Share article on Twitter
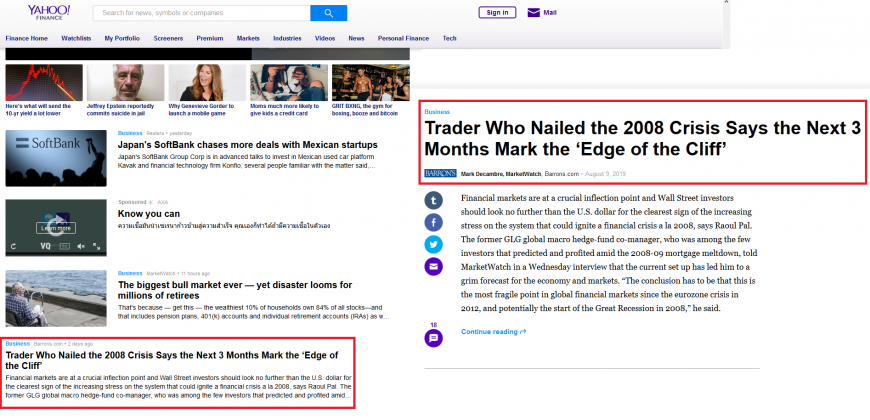Image resolution: width=870 pixels, height=420 pixels. point(433,245)
